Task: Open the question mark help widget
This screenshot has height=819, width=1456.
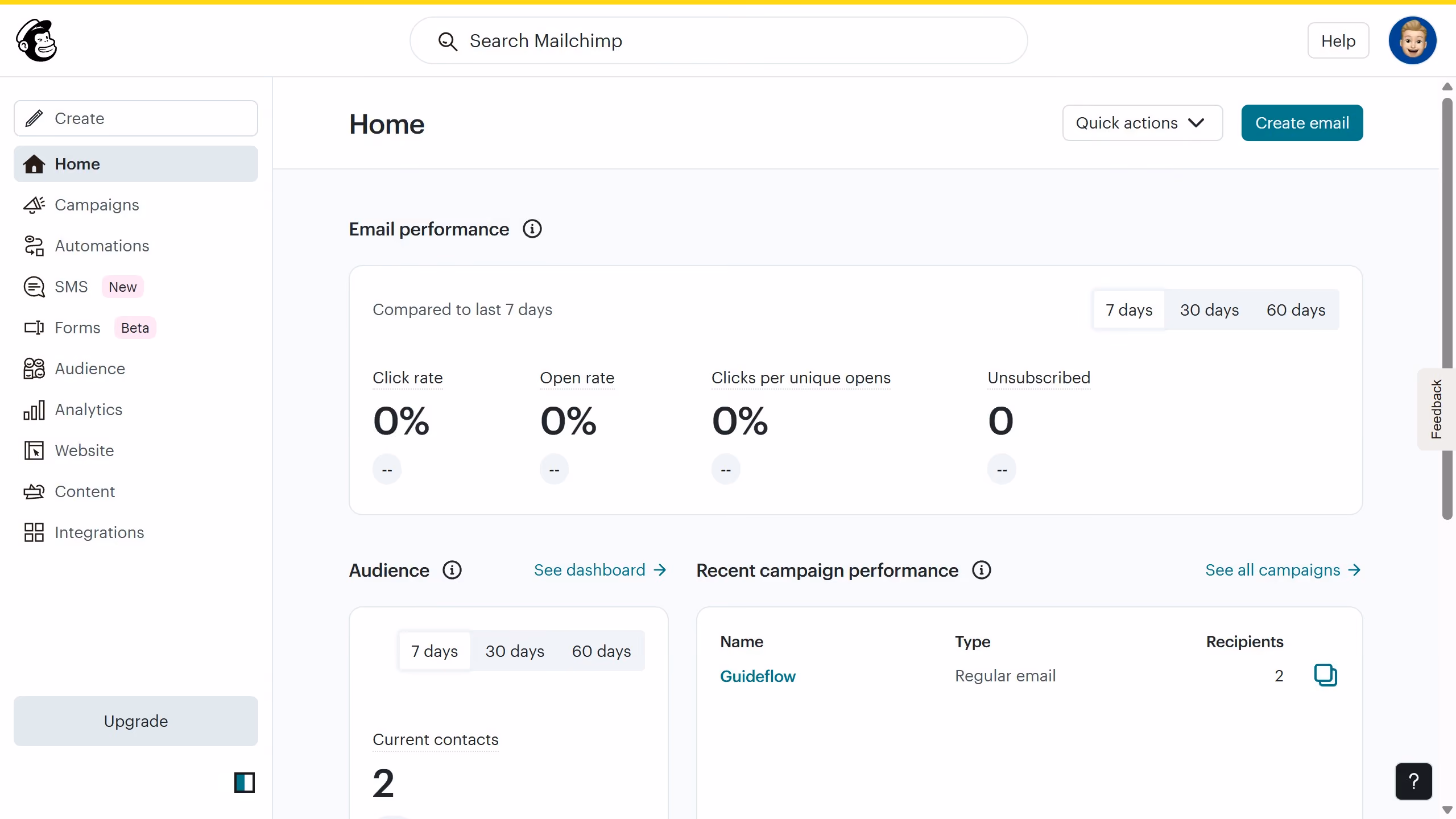Action: [x=1413, y=781]
